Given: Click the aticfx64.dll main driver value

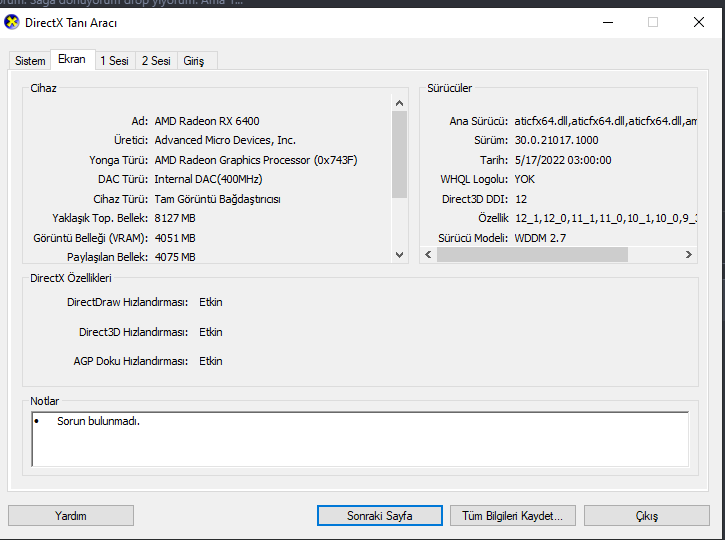Looking at the screenshot, I should (x=605, y=121).
